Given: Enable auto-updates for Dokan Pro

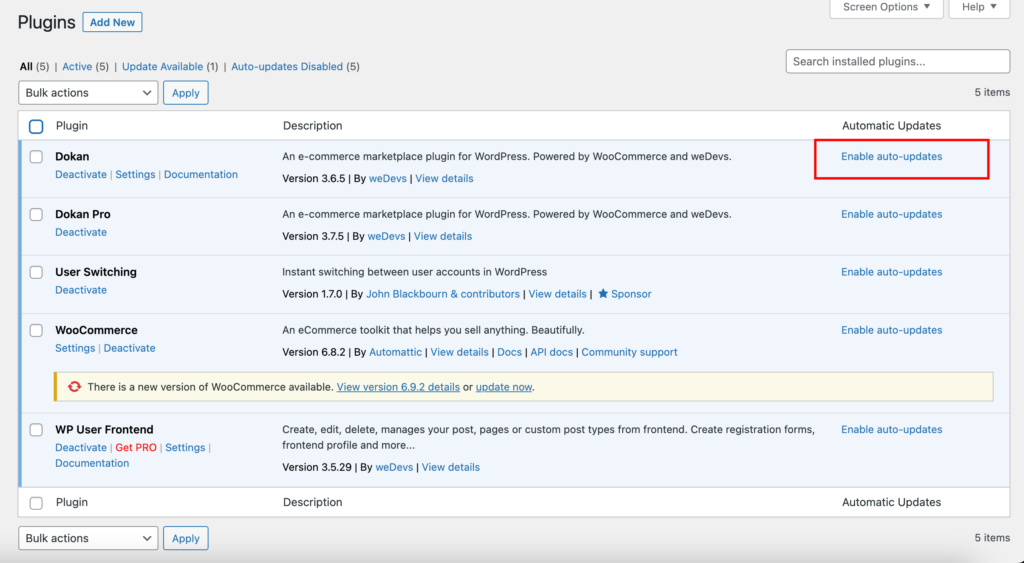Looking at the screenshot, I should tap(891, 214).
